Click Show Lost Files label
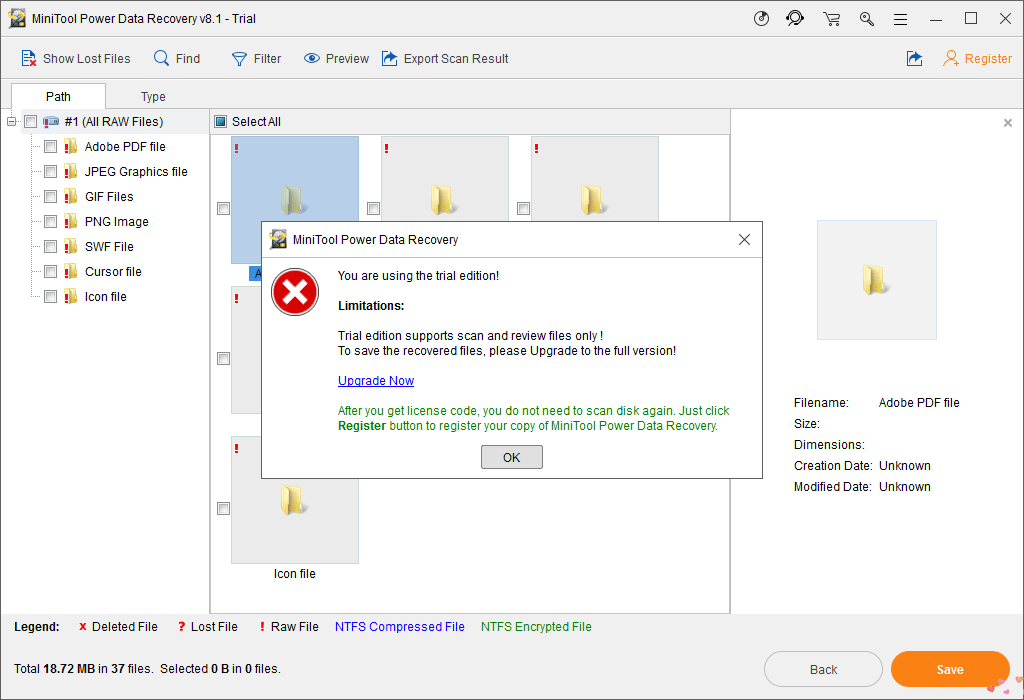Image resolution: width=1024 pixels, height=700 pixels. pyautogui.click(x=87, y=59)
